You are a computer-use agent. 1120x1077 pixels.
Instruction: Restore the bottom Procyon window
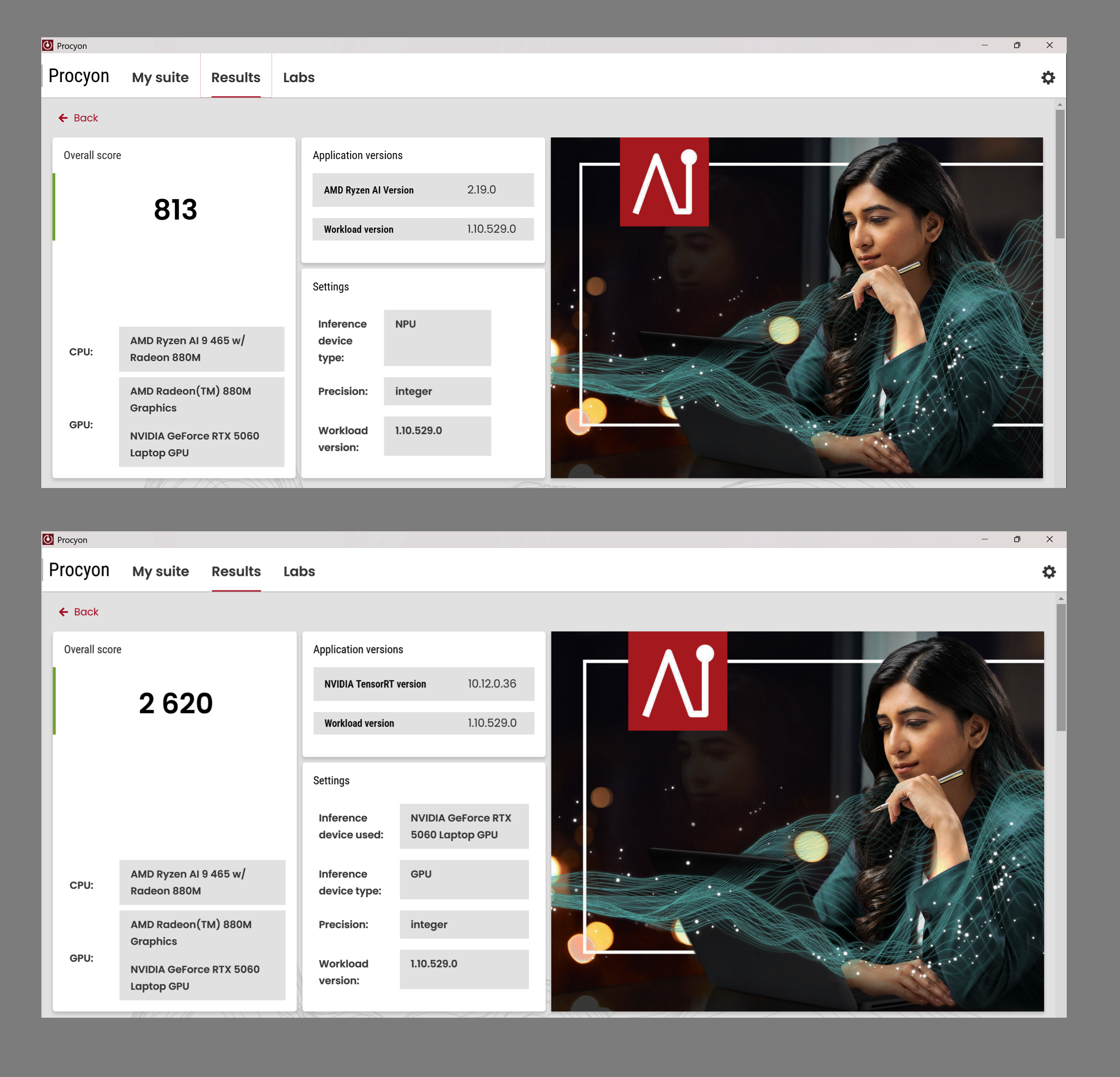click(x=1017, y=539)
